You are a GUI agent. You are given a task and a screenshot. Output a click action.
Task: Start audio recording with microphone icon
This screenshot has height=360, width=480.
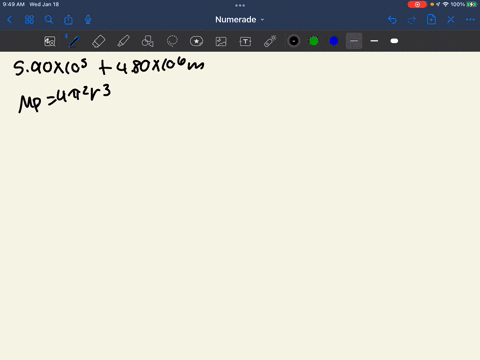click(88, 20)
